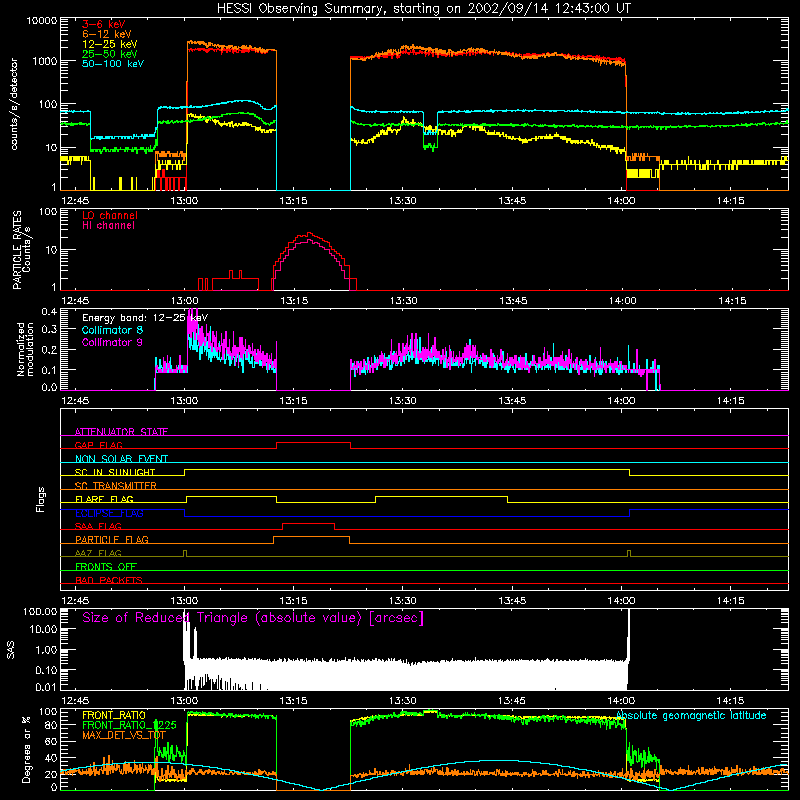Click the '13:15' tick under the count-rate panel
Screen dimensions: 800x800
[x=293, y=201]
